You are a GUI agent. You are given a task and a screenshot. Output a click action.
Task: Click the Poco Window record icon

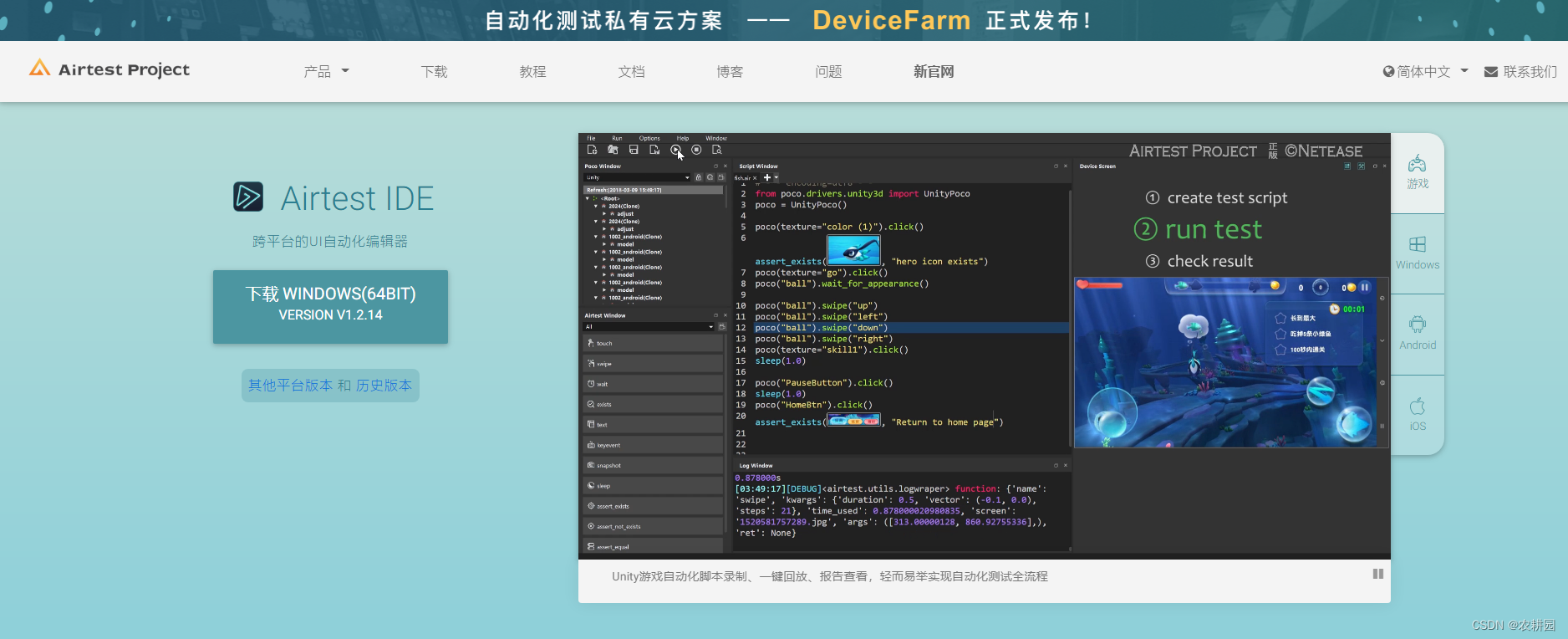[x=720, y=177]
